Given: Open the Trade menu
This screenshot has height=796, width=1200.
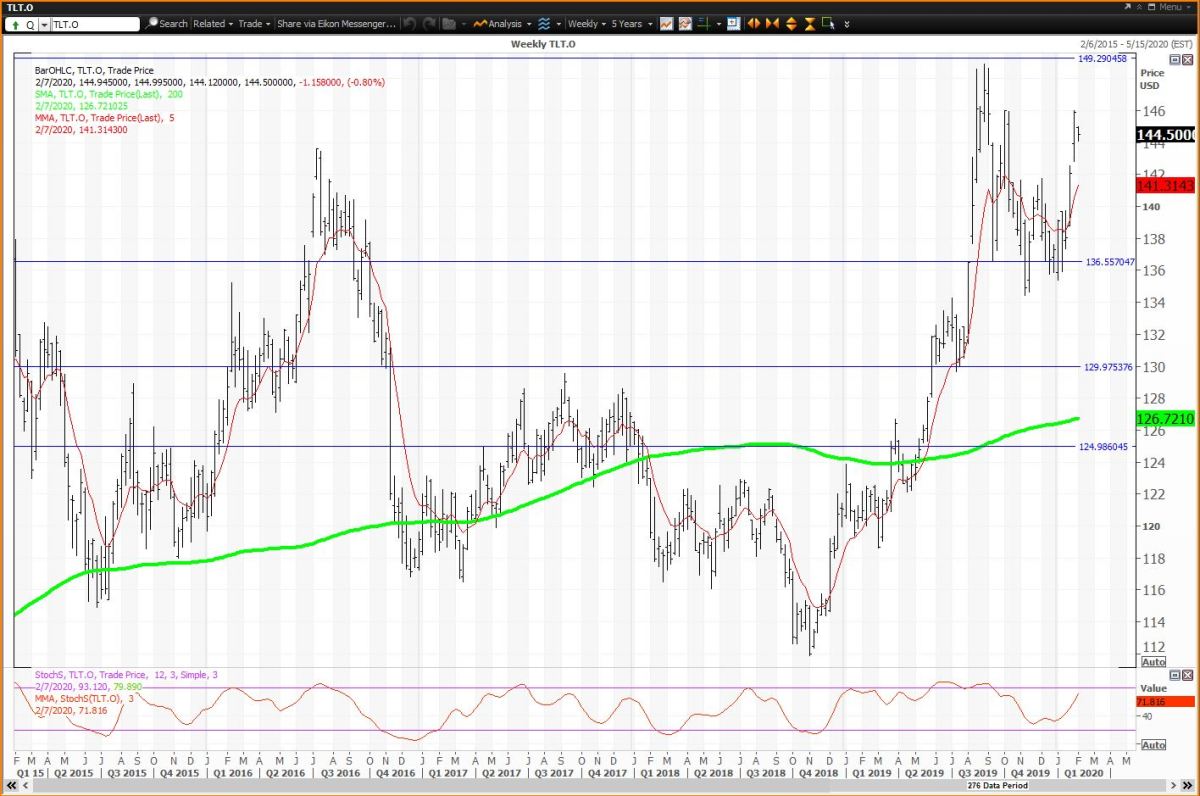Looking at the screenshot, I should click(x=254, y=23).
